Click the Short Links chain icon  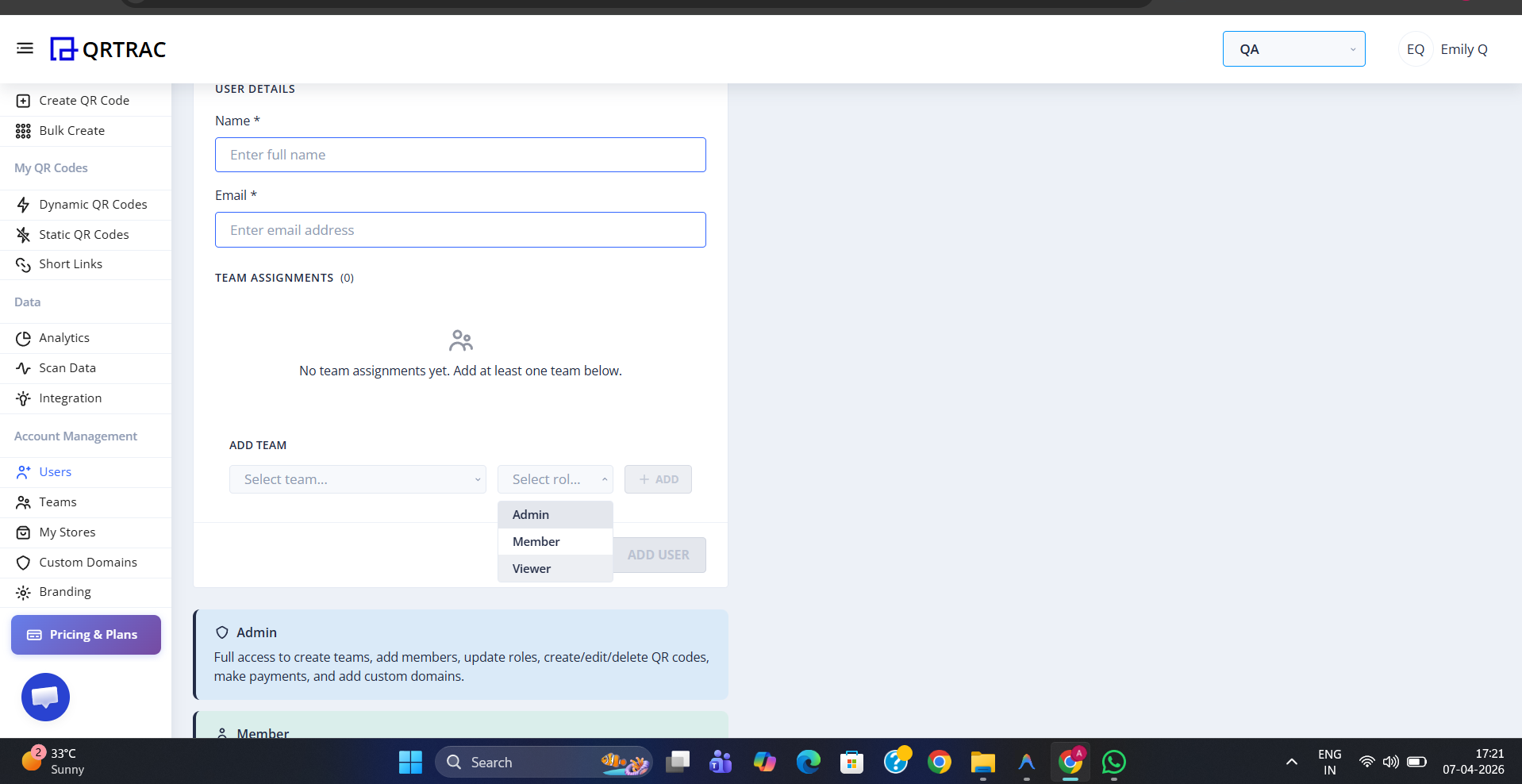[x=23, y=263]
